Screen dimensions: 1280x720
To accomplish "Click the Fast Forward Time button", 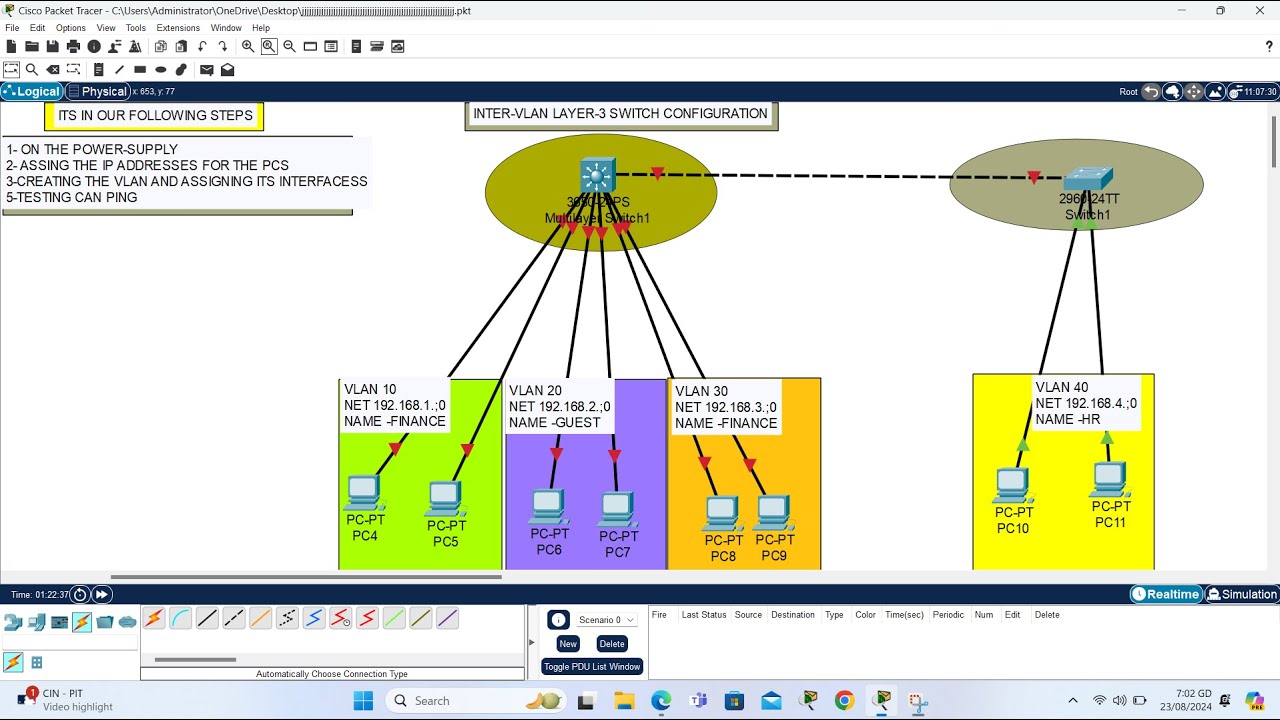I will [102, 594].
